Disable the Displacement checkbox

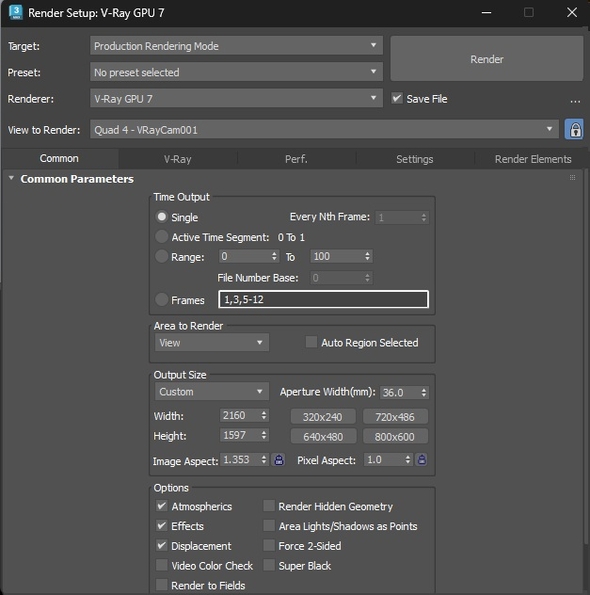click(162, 545)
